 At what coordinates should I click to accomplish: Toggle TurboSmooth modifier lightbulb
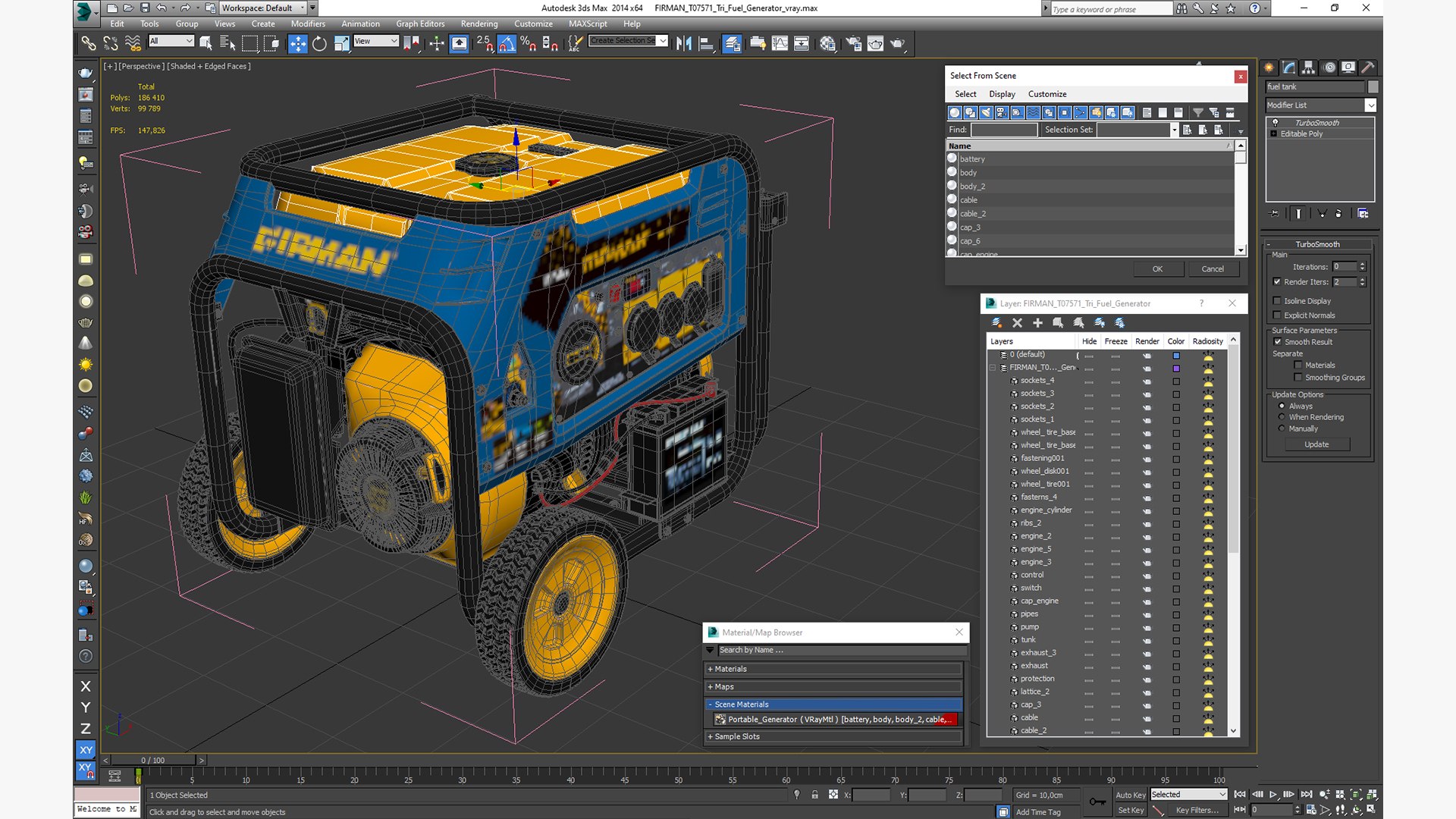point(1275,123)
